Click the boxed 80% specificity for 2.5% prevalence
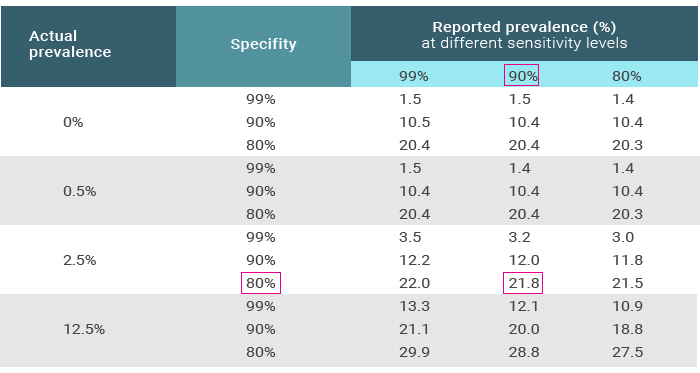Image resolution: width=700 pixels, height=373 pixels. pos(261,283)
